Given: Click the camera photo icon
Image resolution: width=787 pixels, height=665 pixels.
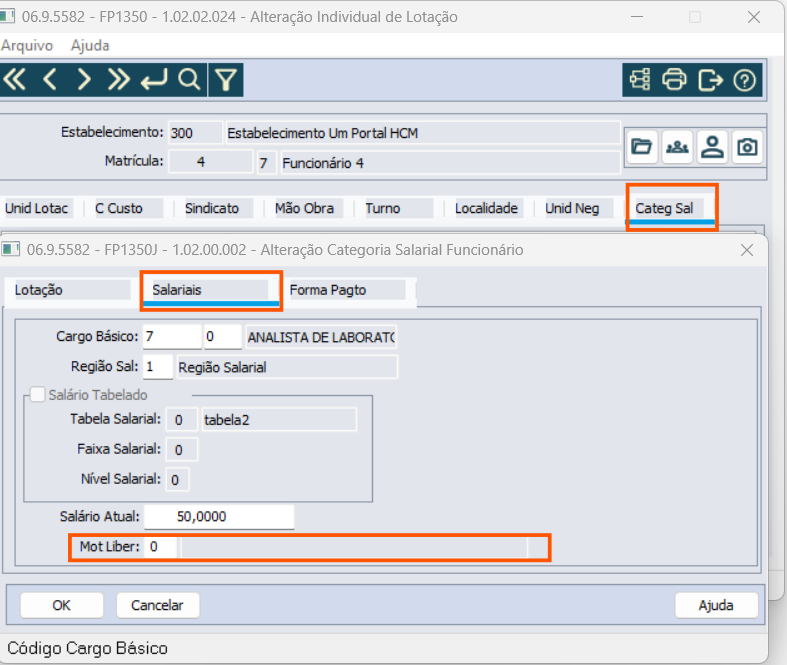Looking at the screenshot, I should (747, 147).
